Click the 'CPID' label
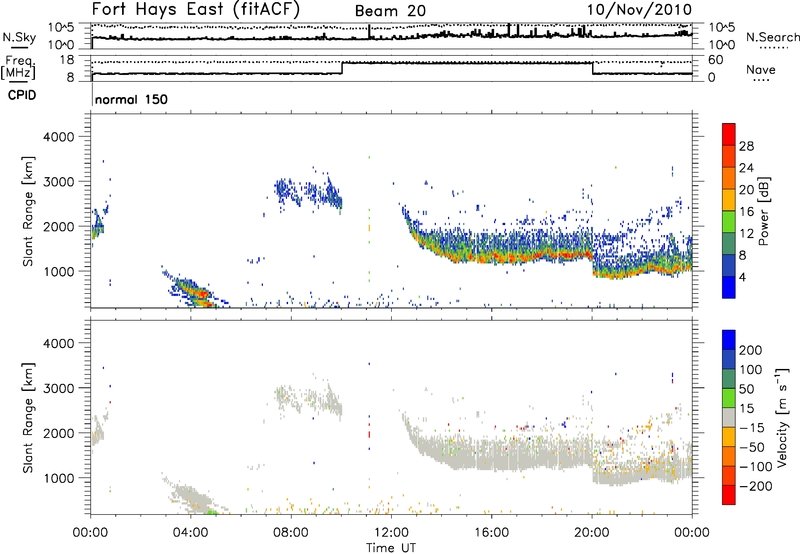The height and width of the screenshot is (554, 800). [22, 95]
